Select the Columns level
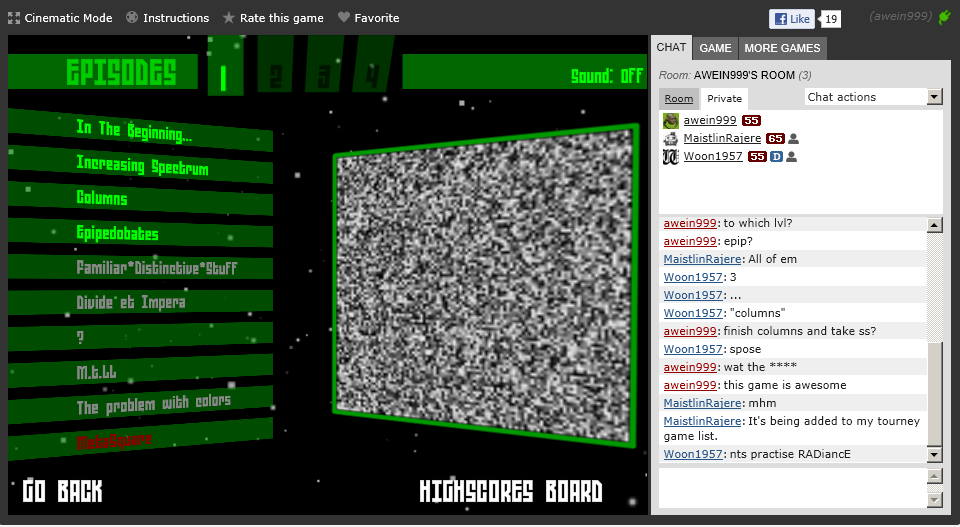The width and height of the screenshot is (960, 527). pos(140,198)
